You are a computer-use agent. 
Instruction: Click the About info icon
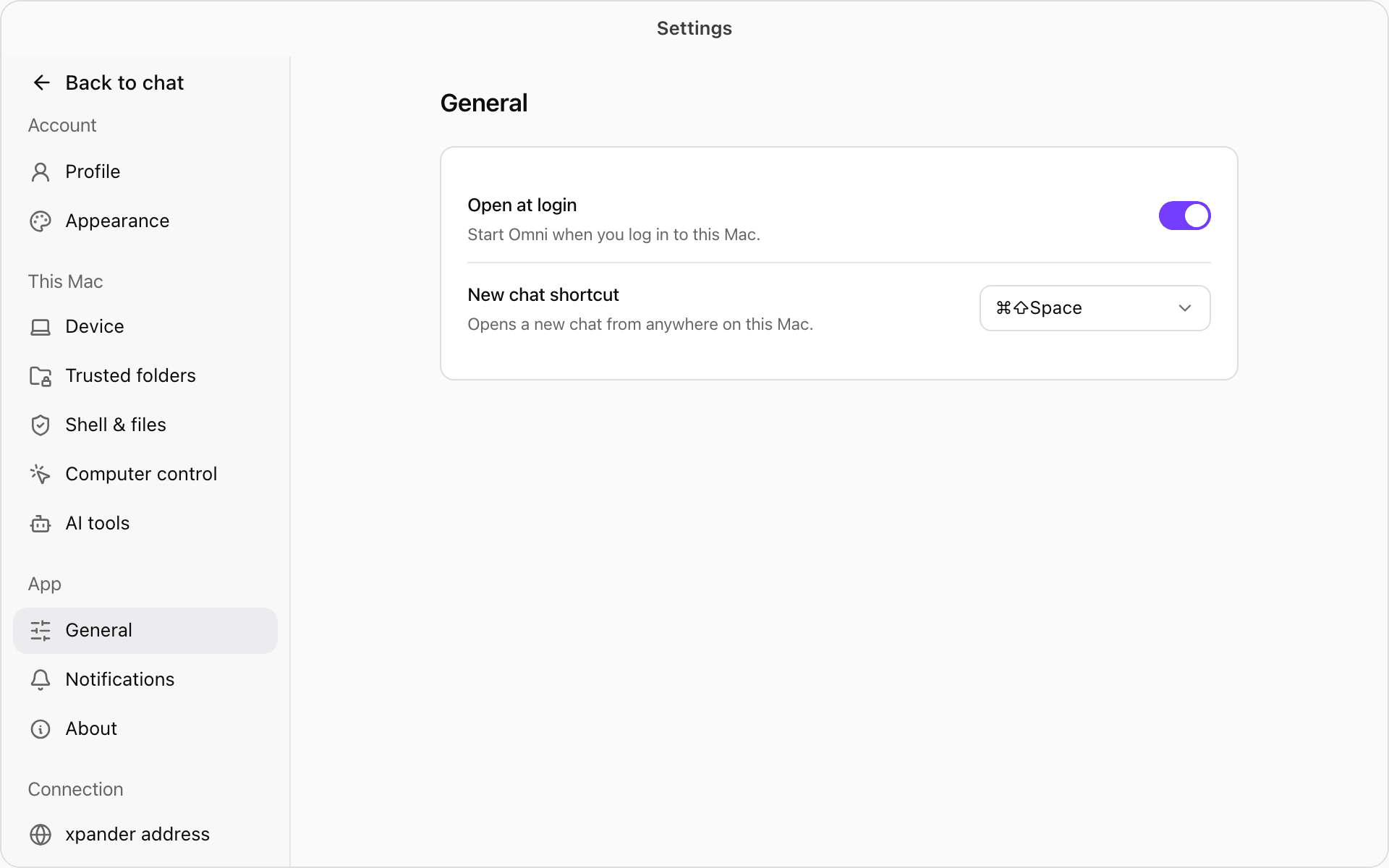[x=41, y=729]
